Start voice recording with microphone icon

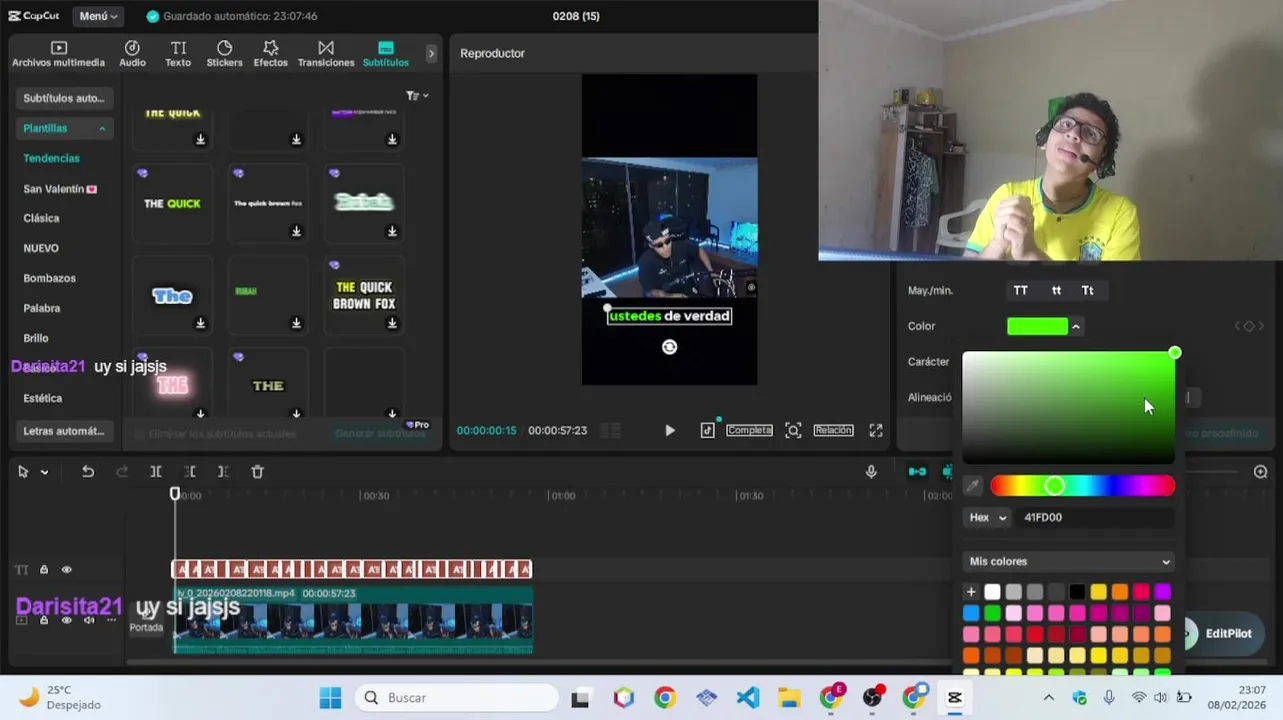(871, 472)
